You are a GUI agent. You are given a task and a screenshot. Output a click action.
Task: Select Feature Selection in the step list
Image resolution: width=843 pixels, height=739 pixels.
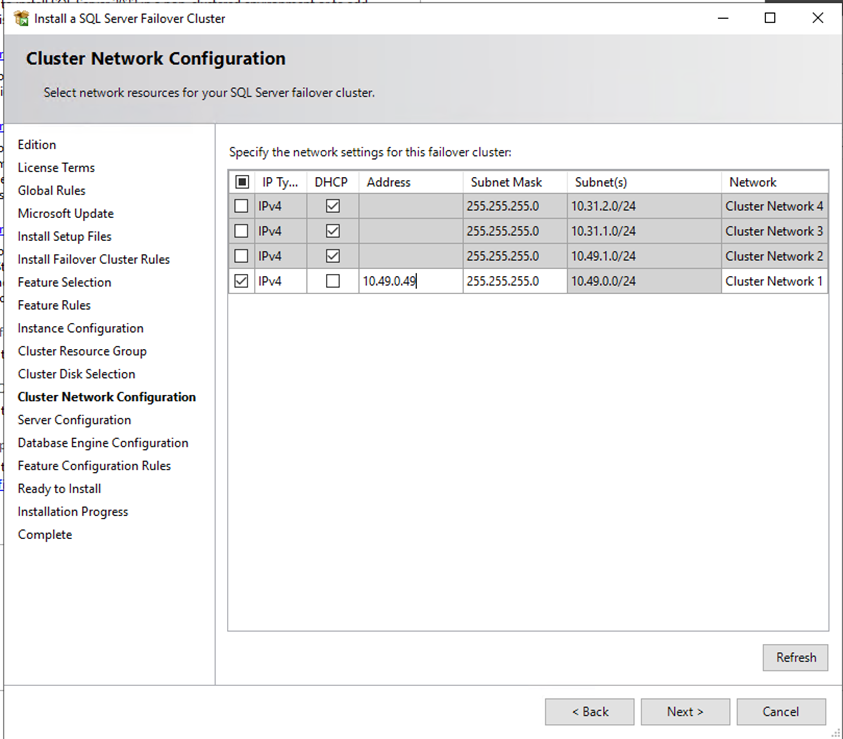click(64, 282)
